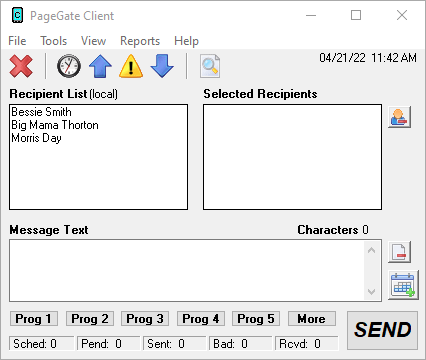The image size is (426, 360).
Task: Click the Rcvd: 0 status field
Action: tap(307, 344)
